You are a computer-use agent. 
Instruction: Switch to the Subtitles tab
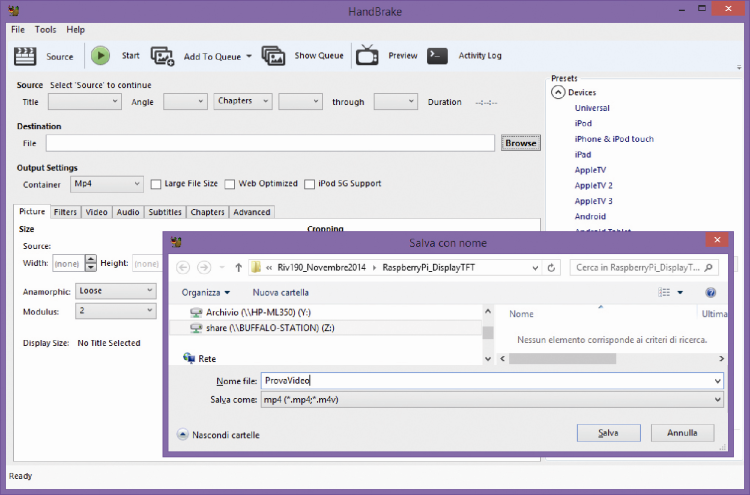pos(165,212)
